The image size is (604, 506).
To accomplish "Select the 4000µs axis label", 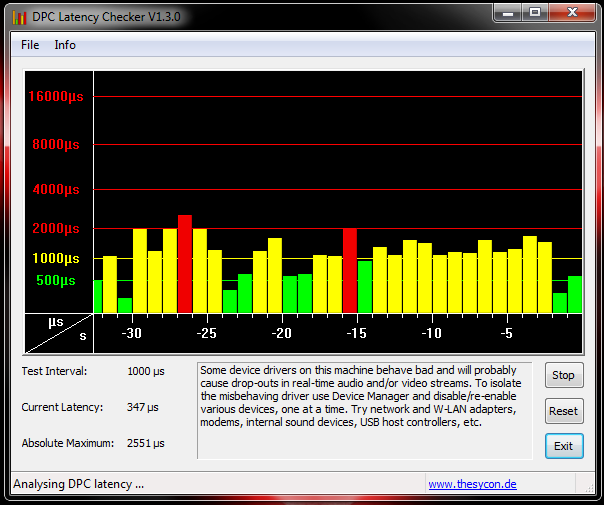I will (x=56, y=189).
